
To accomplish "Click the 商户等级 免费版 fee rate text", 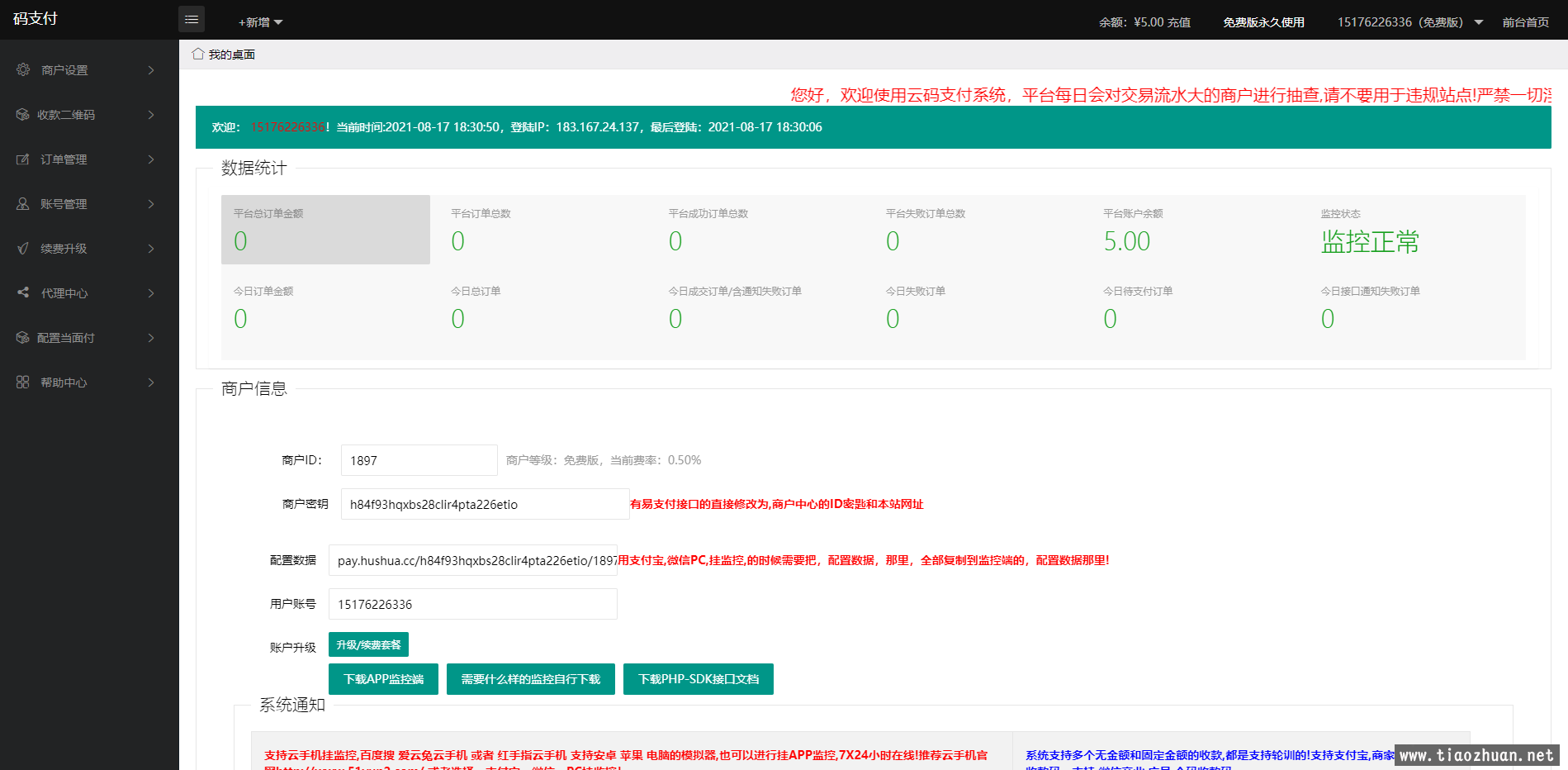I will point(604,460).
